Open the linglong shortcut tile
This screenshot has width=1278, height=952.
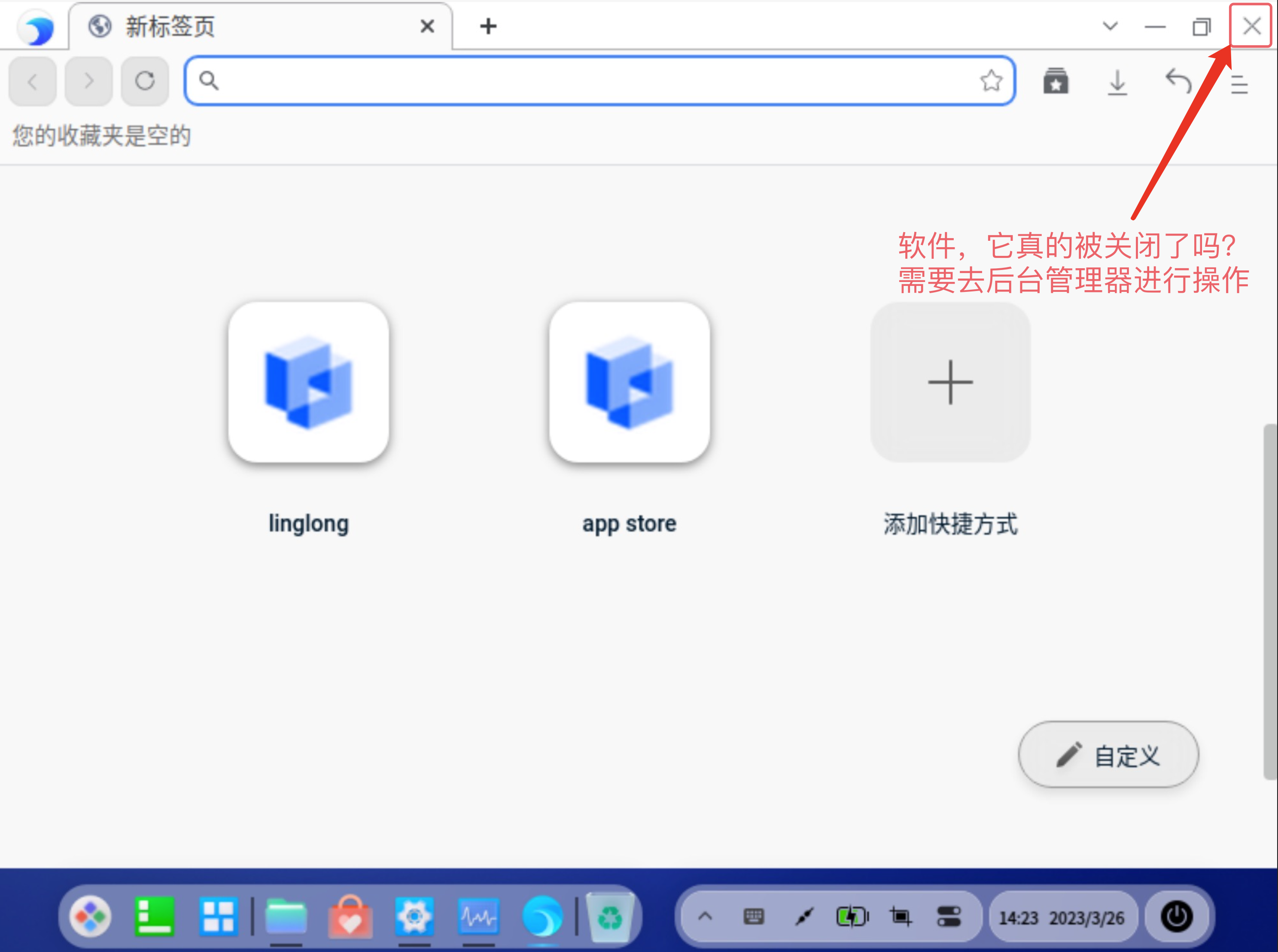pyautogui.click(x=308, y=382)
